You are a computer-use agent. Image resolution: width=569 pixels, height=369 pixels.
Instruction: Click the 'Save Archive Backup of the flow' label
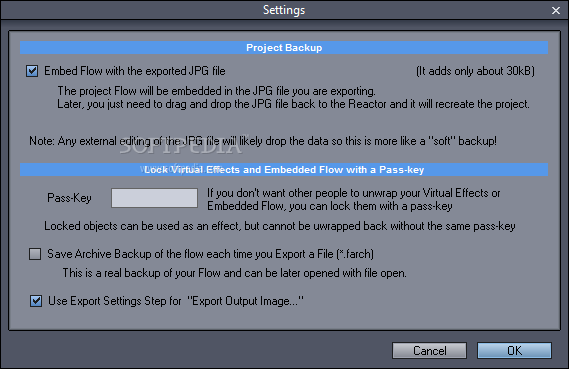[x=210, y=254]
